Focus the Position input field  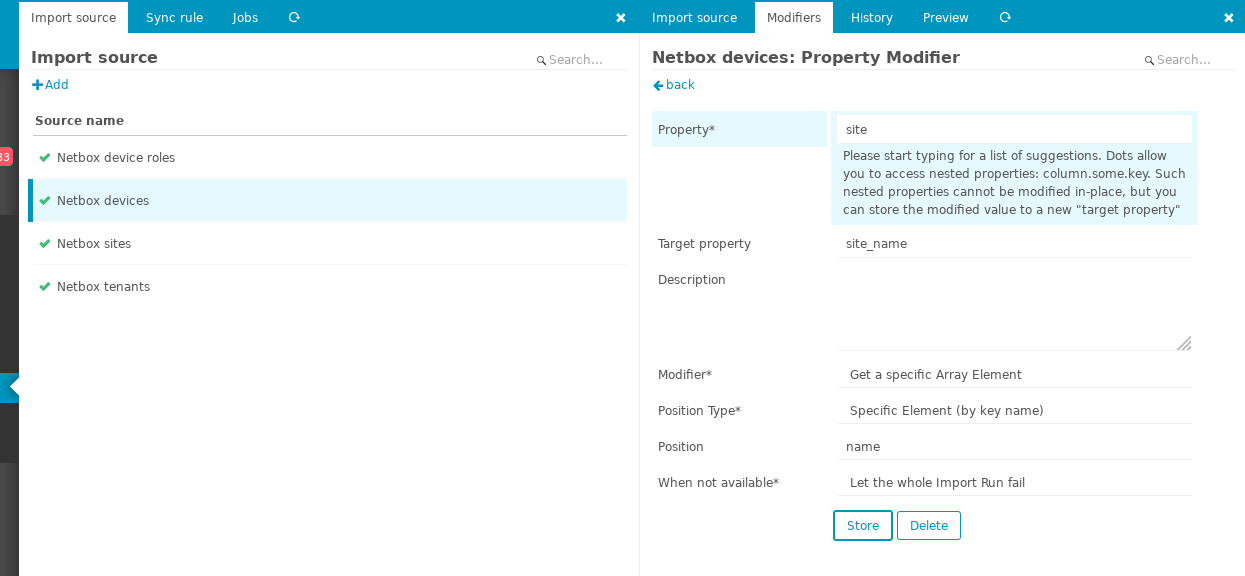point(1015,447)
